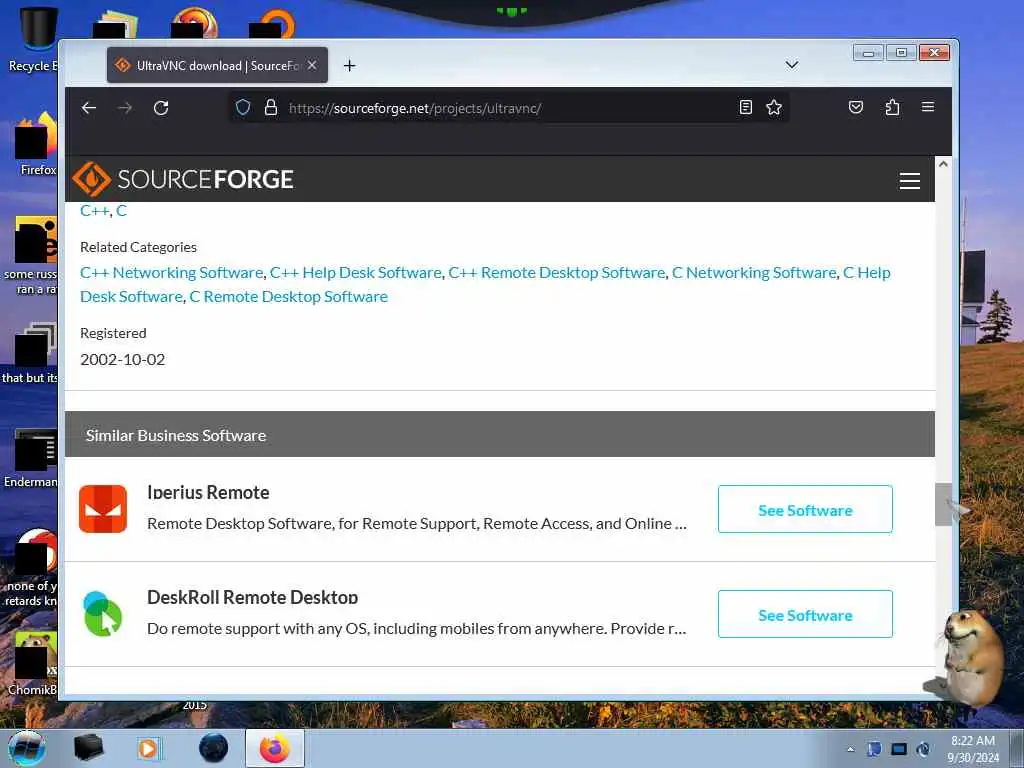The height and width of the screenshot is (768, 1024).
Task: Open the media player taskbar icon
Action: 150,748
